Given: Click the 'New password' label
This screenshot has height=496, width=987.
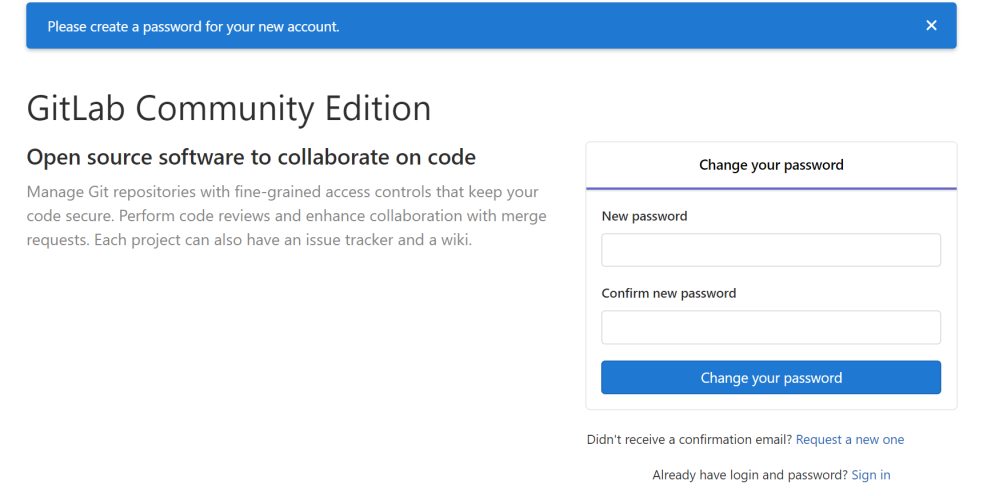Looking at the screenshot, I should (644, 216).
